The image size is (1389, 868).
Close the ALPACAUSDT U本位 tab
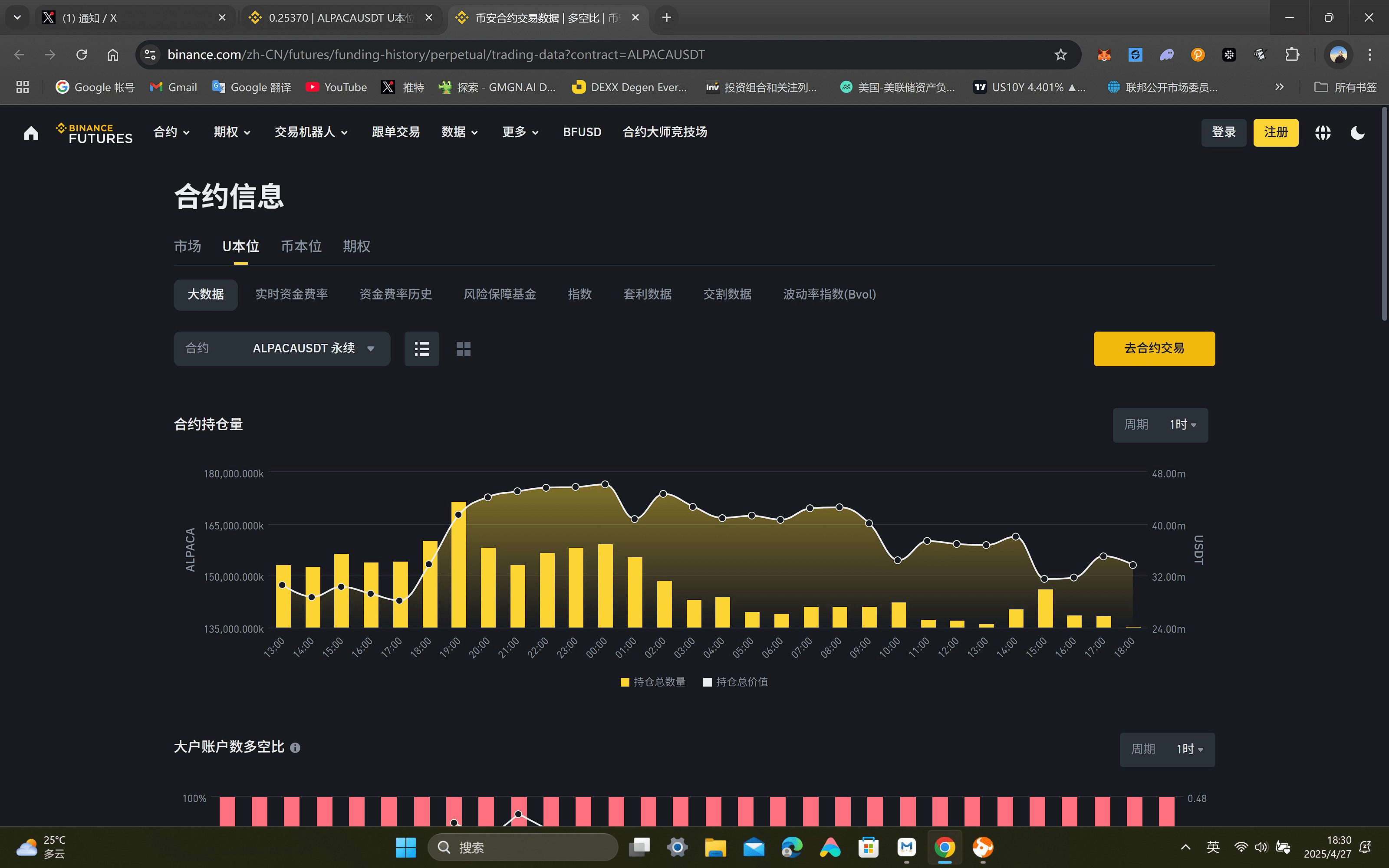coord(429,18)
